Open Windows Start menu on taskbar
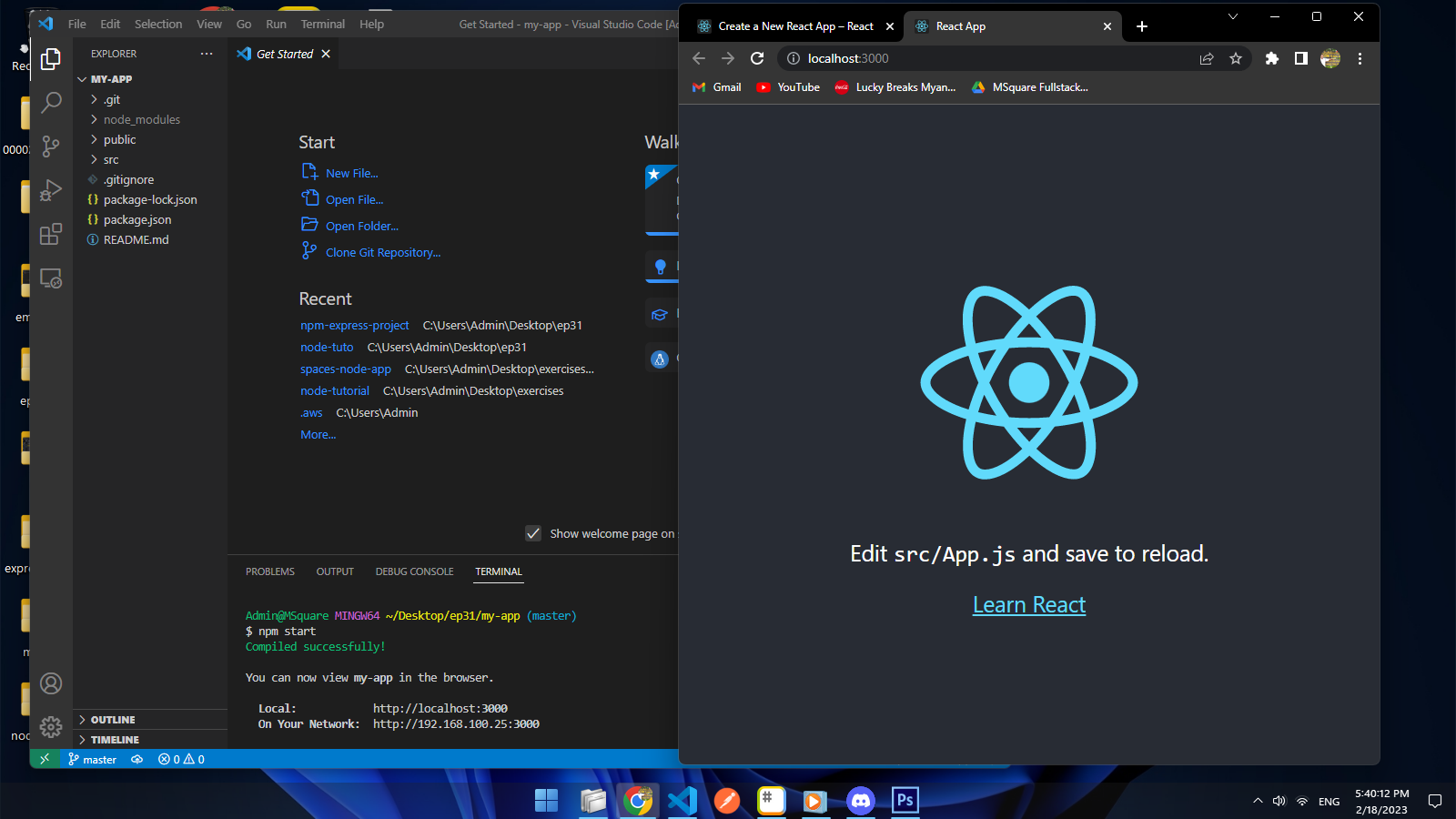Image resolution: width=1456 pixels, height=819 pixels. (547, 801)
